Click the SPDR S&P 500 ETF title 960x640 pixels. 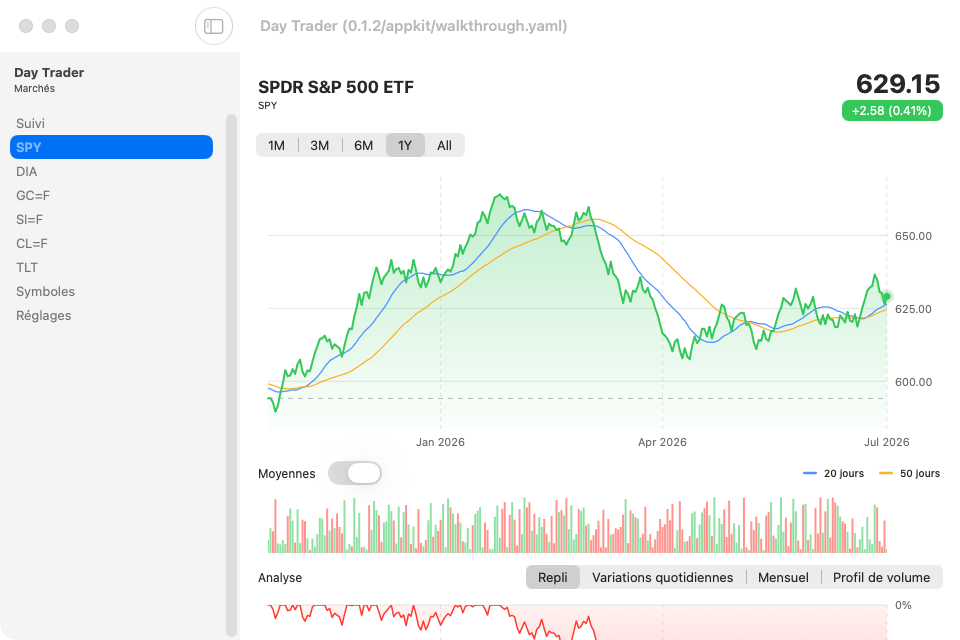coord(336,87)
